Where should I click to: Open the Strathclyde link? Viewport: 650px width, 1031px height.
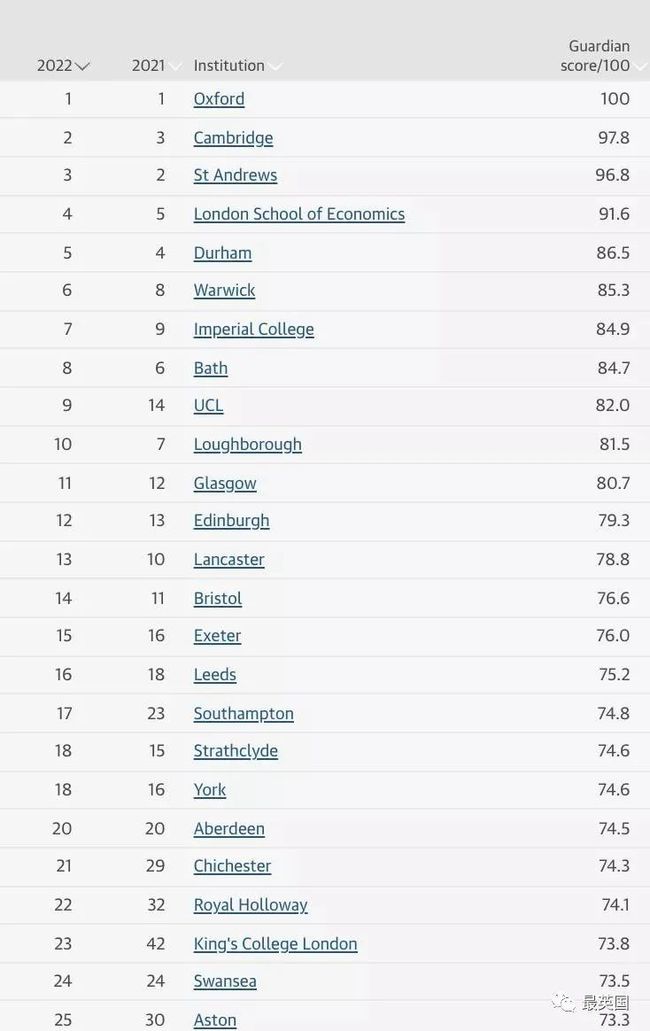[x=235, y=751]
